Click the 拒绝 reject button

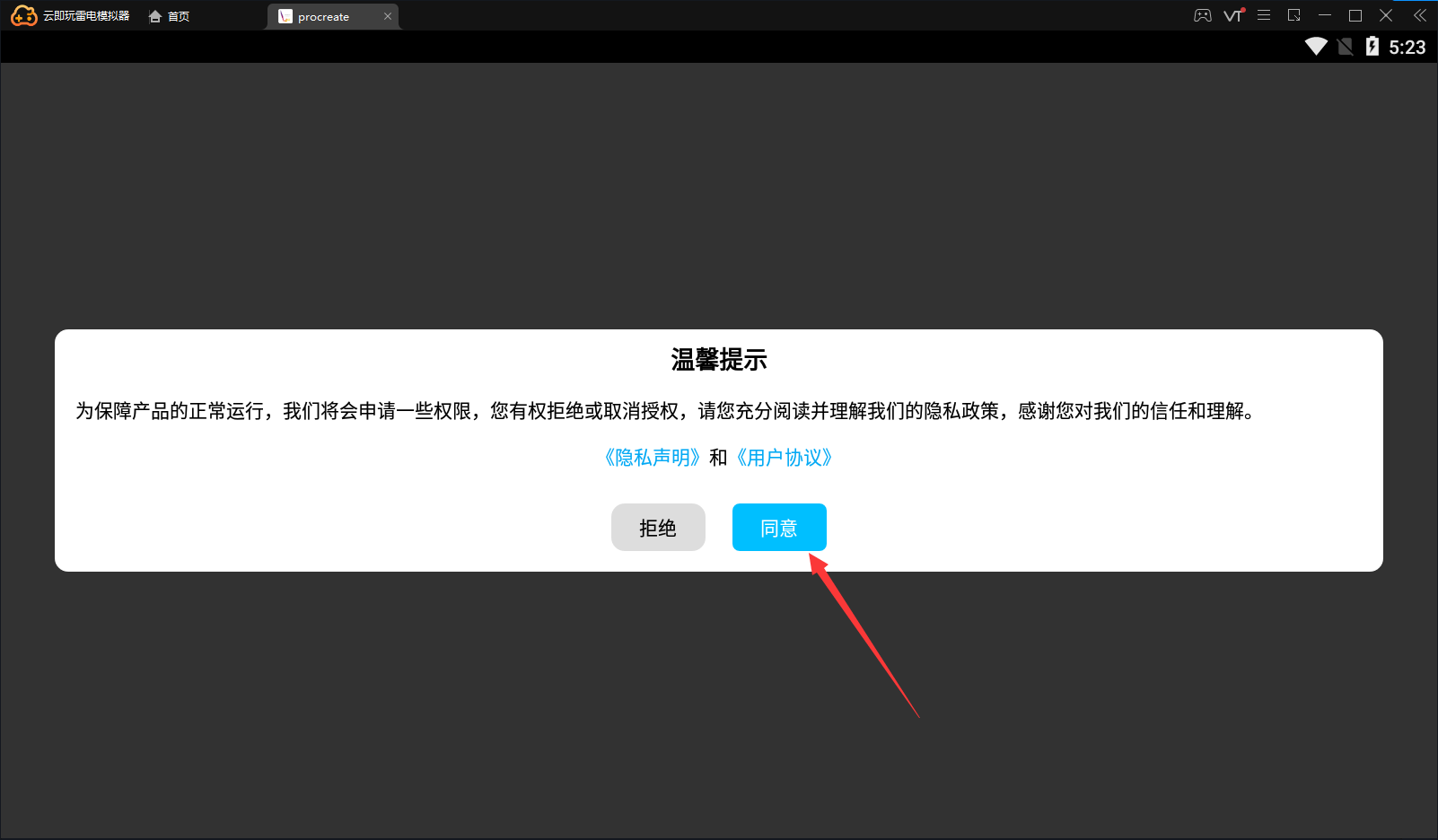click(x=658, y=528)
